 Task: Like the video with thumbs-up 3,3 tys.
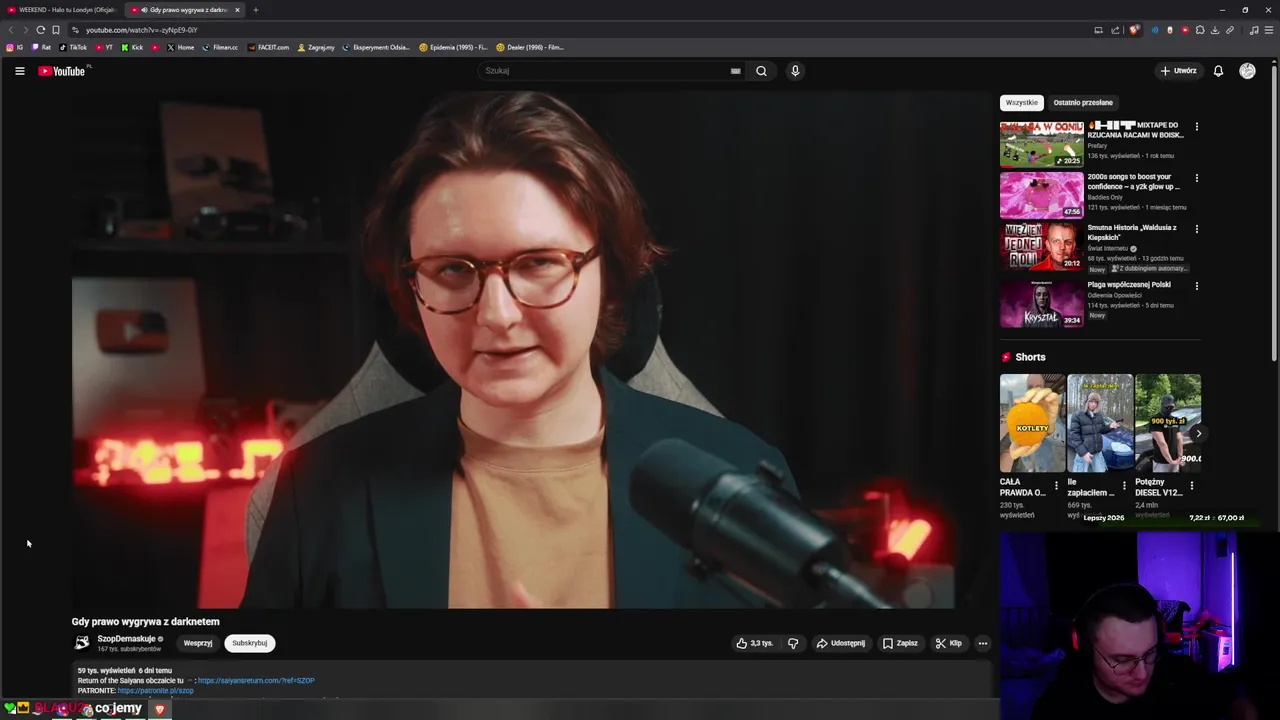(x=755, y=643)
